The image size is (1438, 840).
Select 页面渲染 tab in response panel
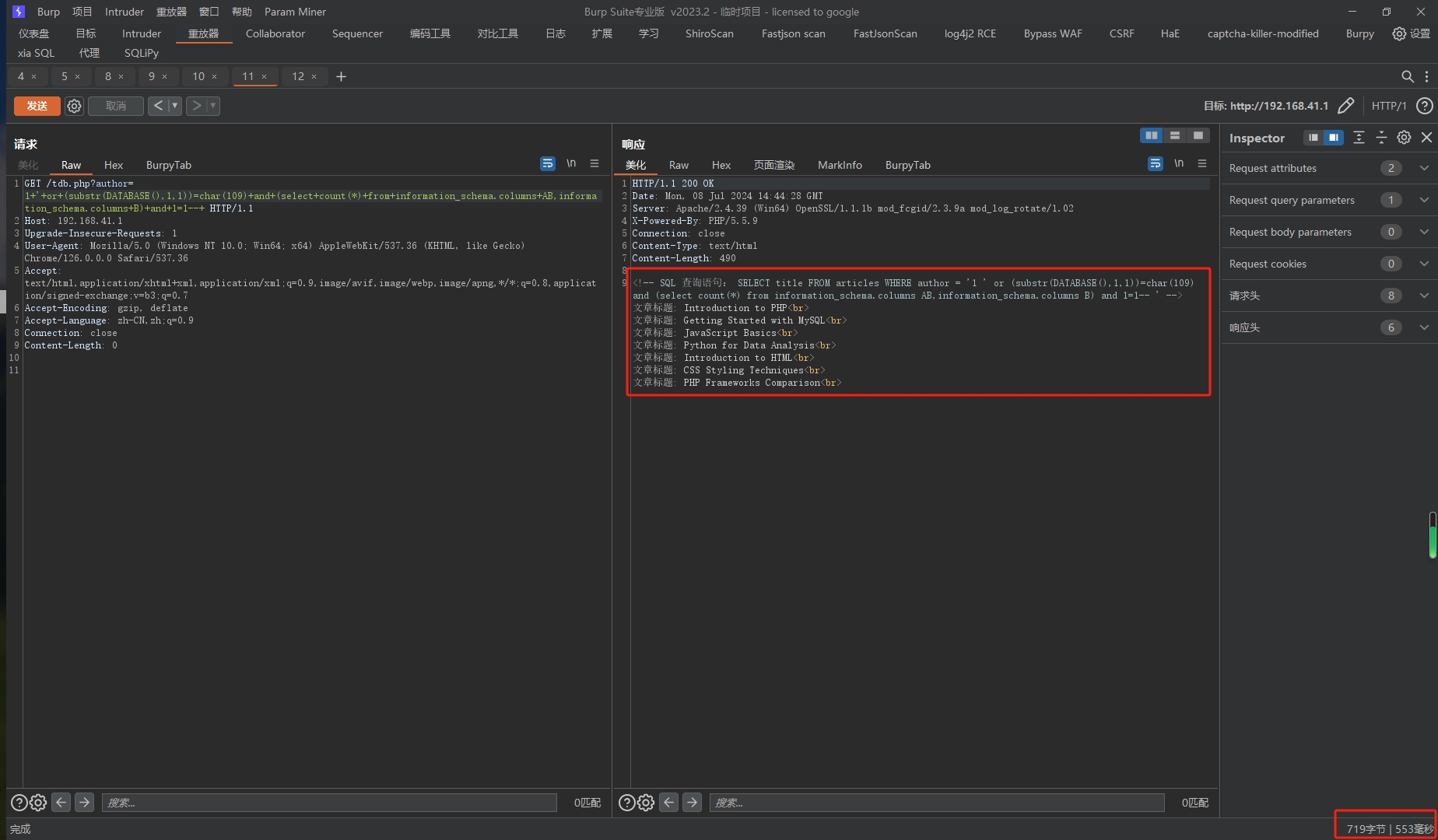coord(773,165)
